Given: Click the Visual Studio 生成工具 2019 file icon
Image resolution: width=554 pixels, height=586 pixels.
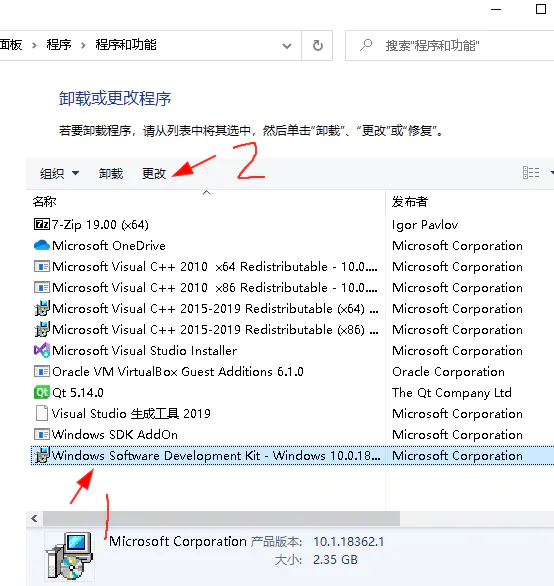Looking at the screenshot, I should (41, 413).
